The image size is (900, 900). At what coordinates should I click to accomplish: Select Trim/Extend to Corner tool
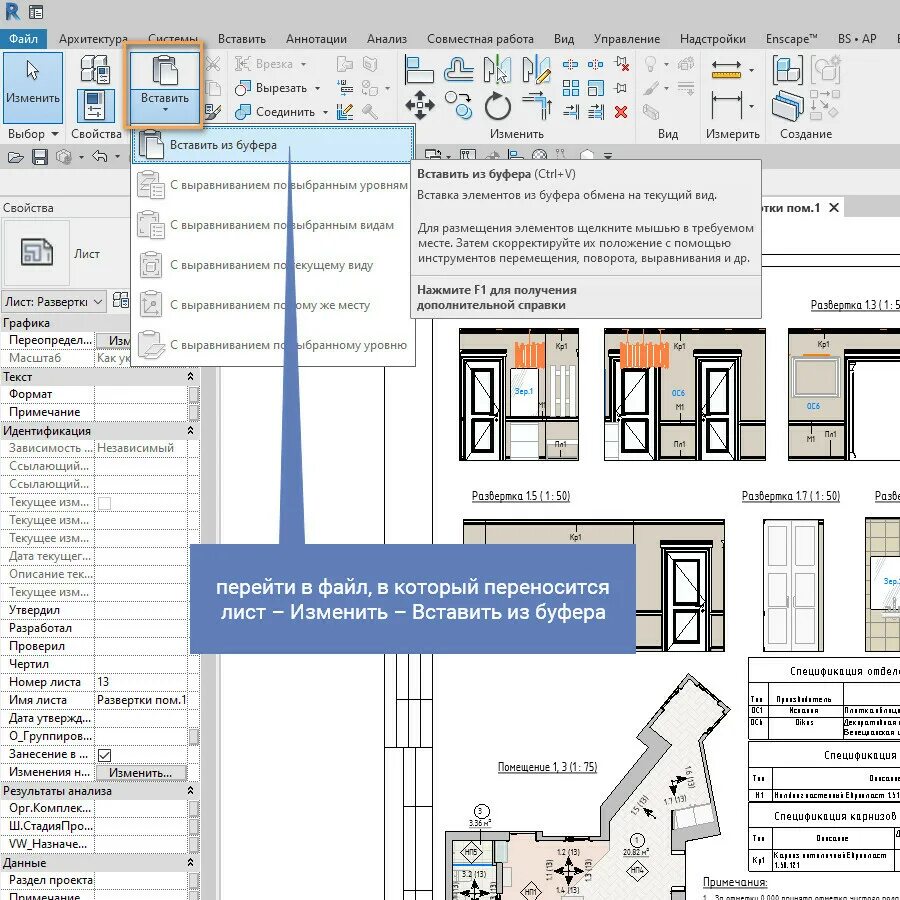[x=537, y=106]
